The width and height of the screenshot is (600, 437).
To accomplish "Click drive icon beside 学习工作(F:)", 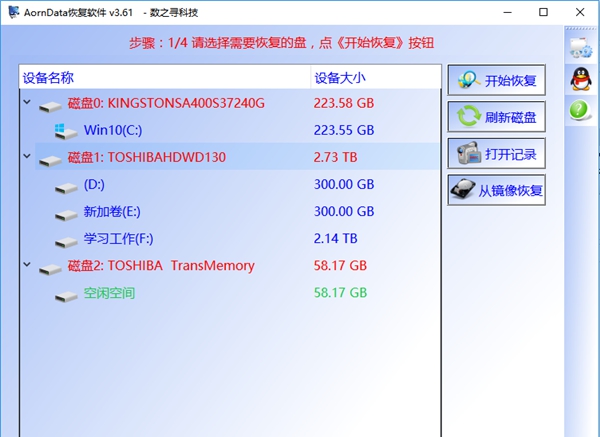I will (66, 242).
